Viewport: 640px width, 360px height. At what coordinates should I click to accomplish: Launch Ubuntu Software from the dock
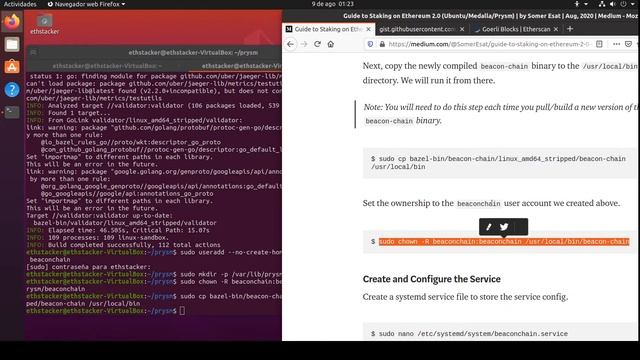[x=12, y=67]
